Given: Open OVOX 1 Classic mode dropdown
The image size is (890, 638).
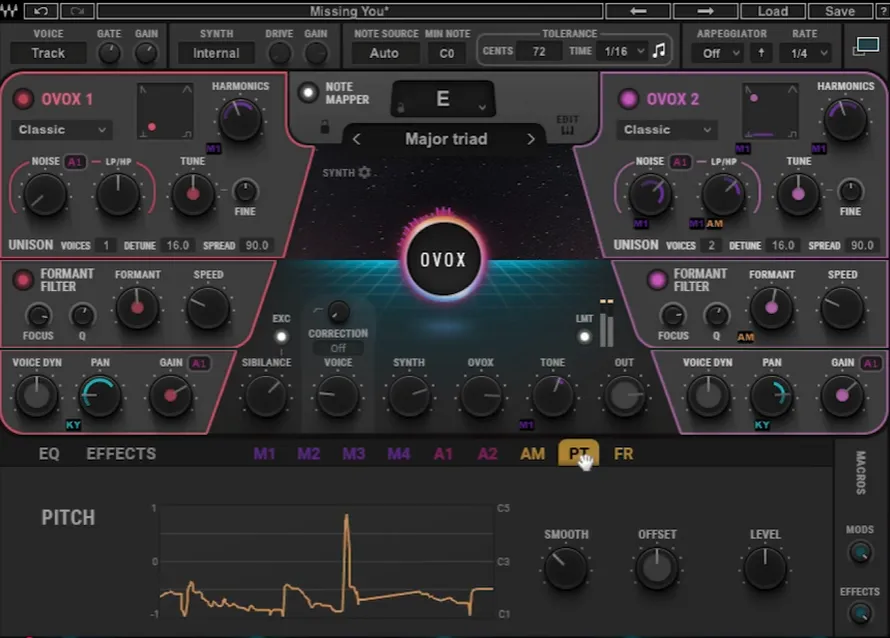Looking at the screenshot, I should tap(61, 130).
